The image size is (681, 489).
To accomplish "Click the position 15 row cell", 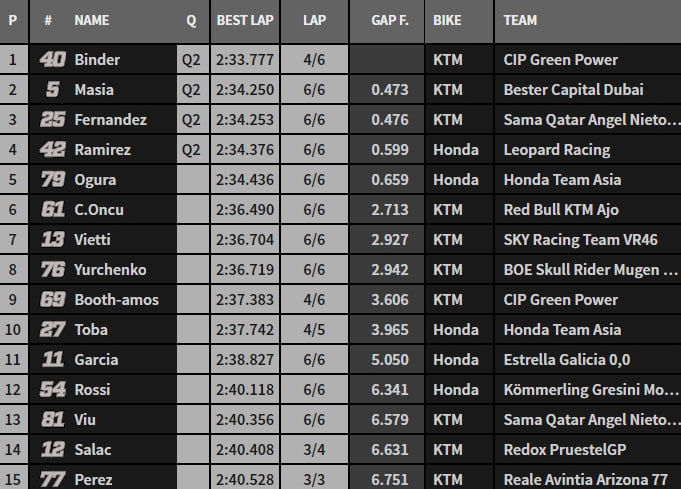I will (x=13, y=480).
